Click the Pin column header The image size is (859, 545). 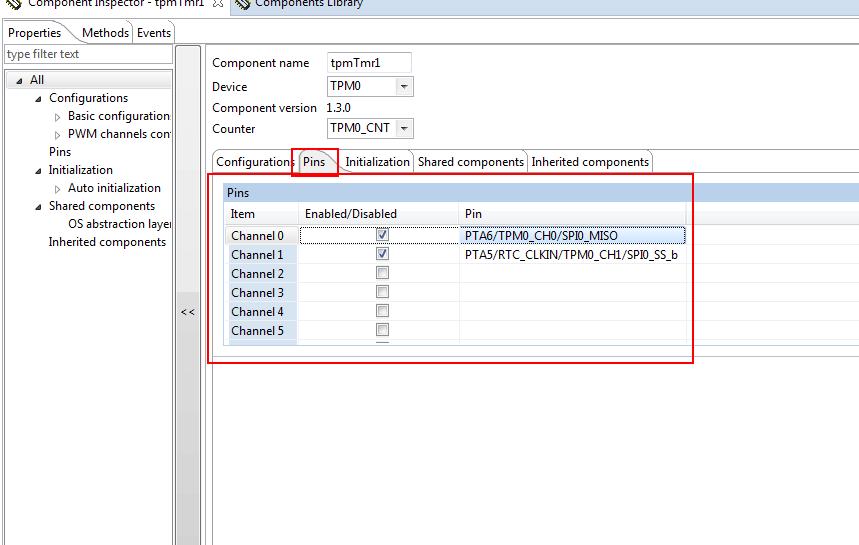coord(572,214)
